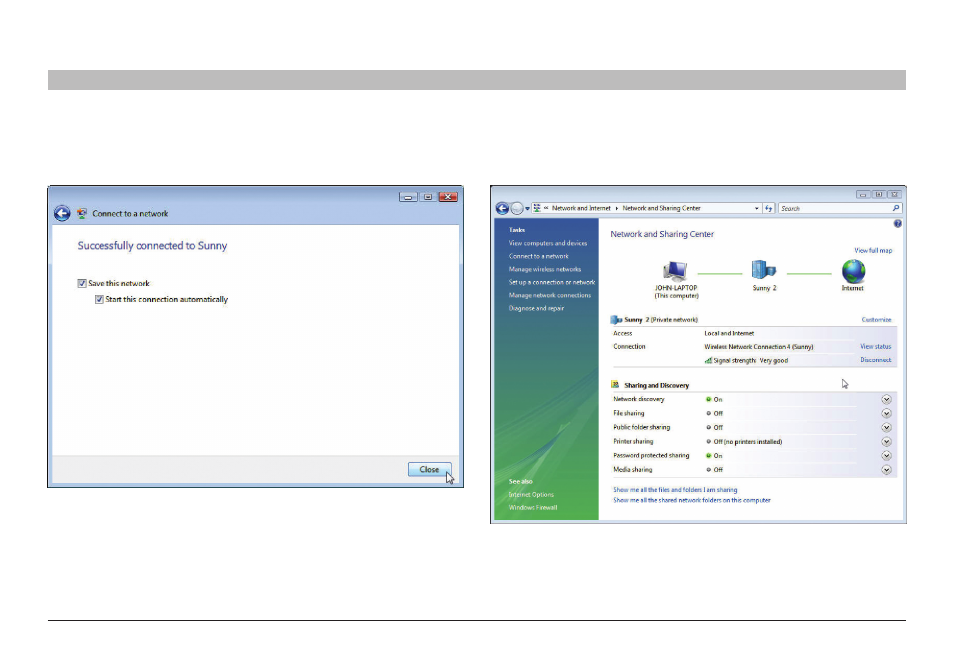954x668 pixels.
Task: Click the Disconnect link
Action: tap(876, 360)
